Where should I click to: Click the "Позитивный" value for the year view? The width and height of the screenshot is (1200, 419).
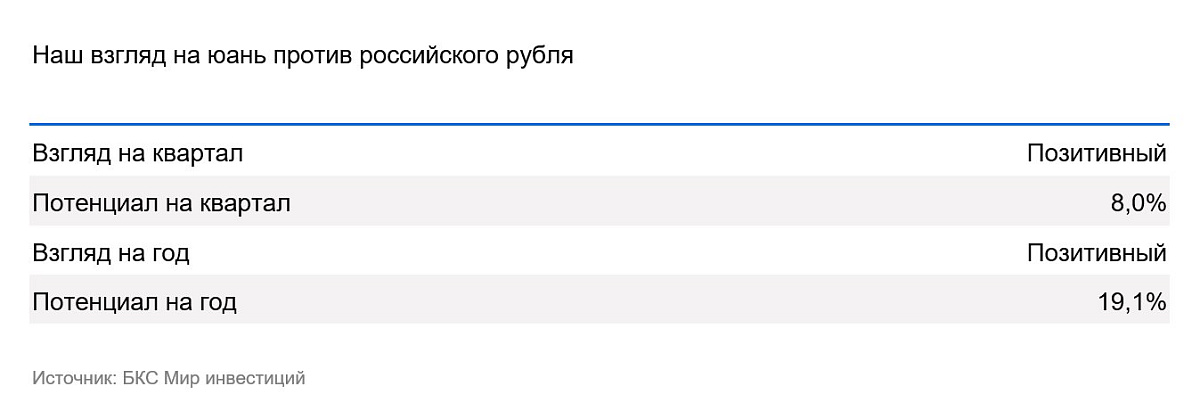point(1097,253)
